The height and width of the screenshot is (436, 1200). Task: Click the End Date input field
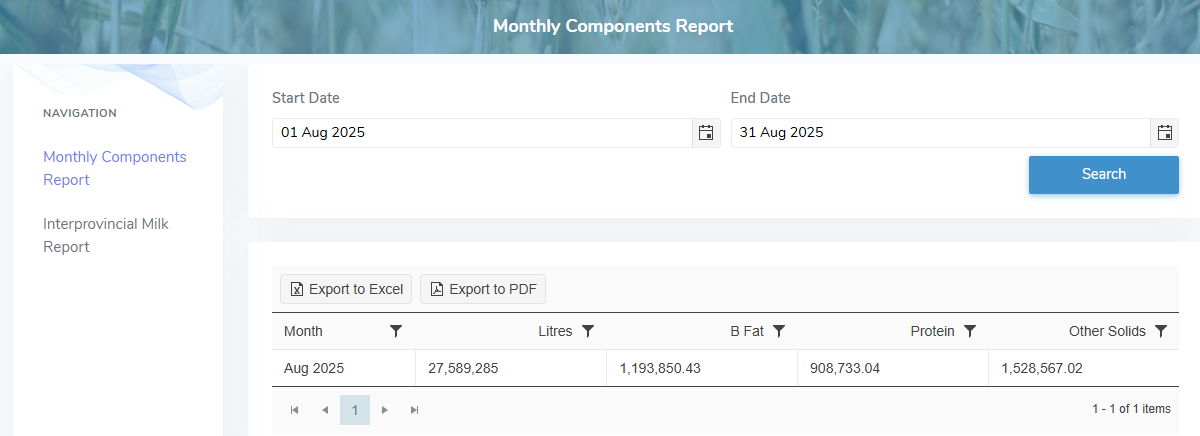pyautogui.click(x=940, y=133)
